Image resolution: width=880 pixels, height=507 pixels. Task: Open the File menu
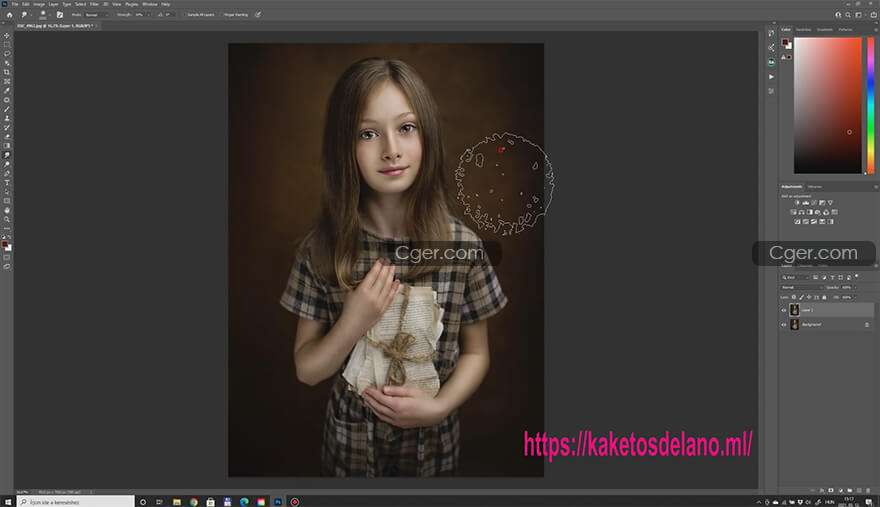tap(15, 4)
